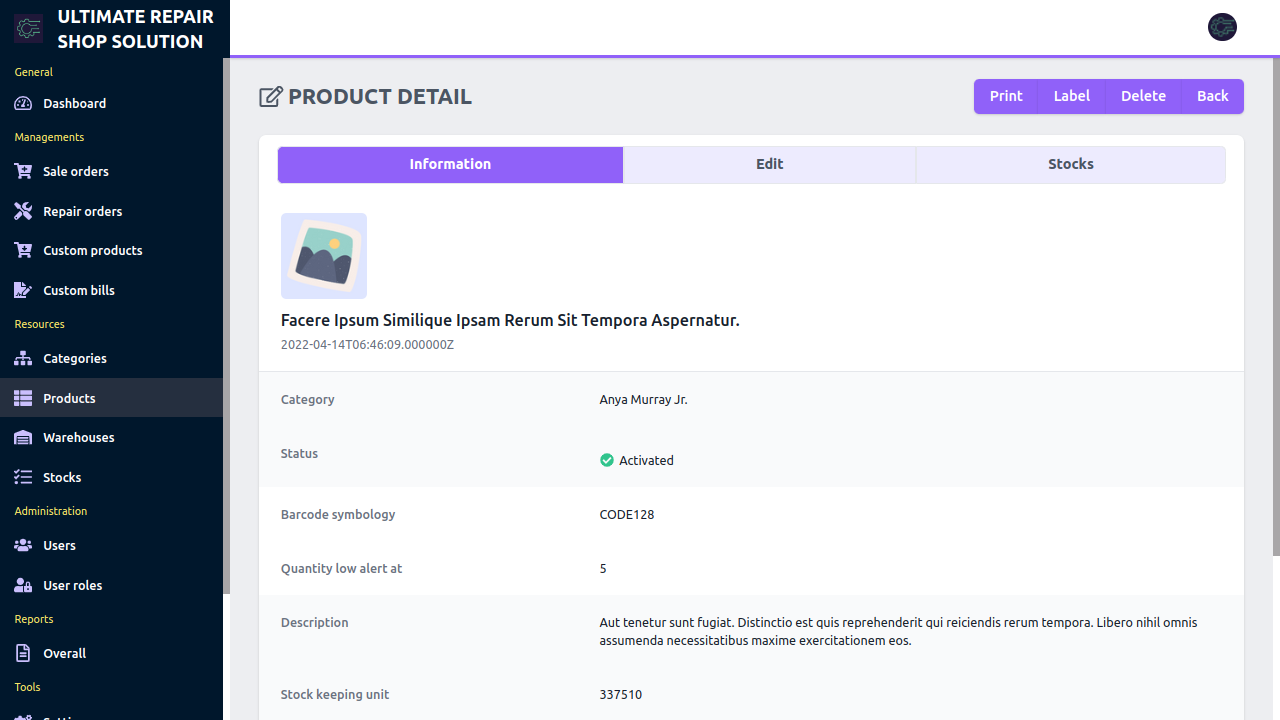Click the Sale orders cart icon
The width and height of the screenshot is (1280, 720).
coord(23,171)
